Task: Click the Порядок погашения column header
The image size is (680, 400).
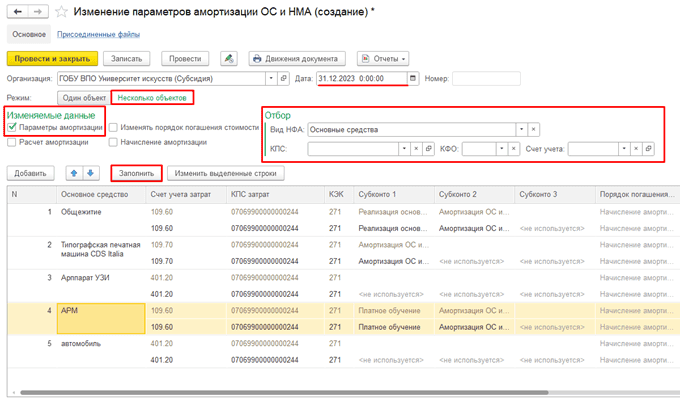Action: tap(638, 194)
